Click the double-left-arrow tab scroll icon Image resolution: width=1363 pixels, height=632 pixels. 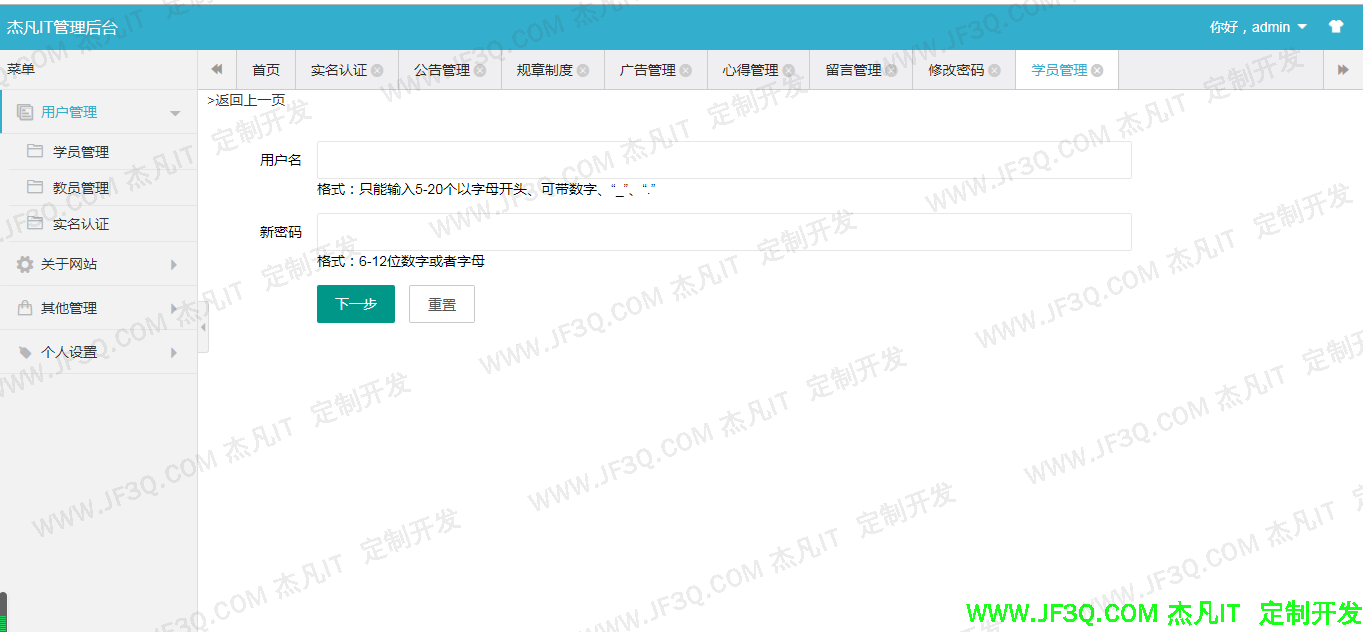pos(216,69)
